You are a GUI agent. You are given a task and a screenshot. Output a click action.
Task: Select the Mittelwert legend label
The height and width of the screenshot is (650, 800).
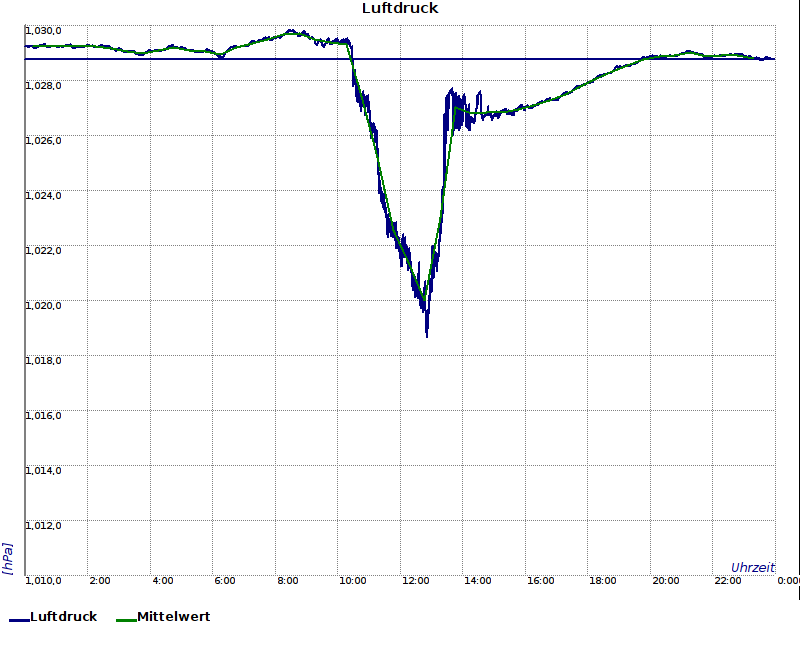click(173, 616)
